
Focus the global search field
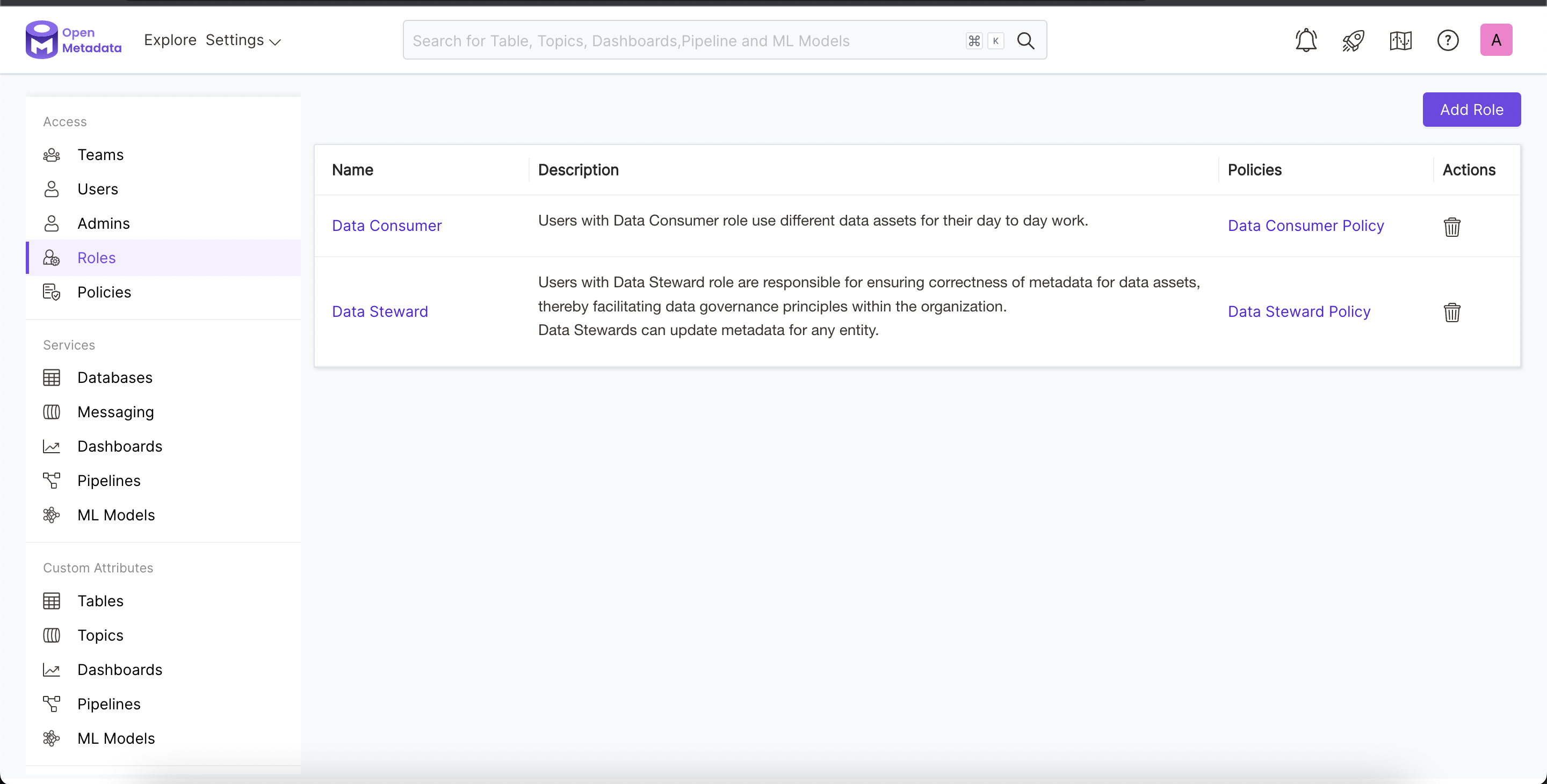click(x=685, y=40)
